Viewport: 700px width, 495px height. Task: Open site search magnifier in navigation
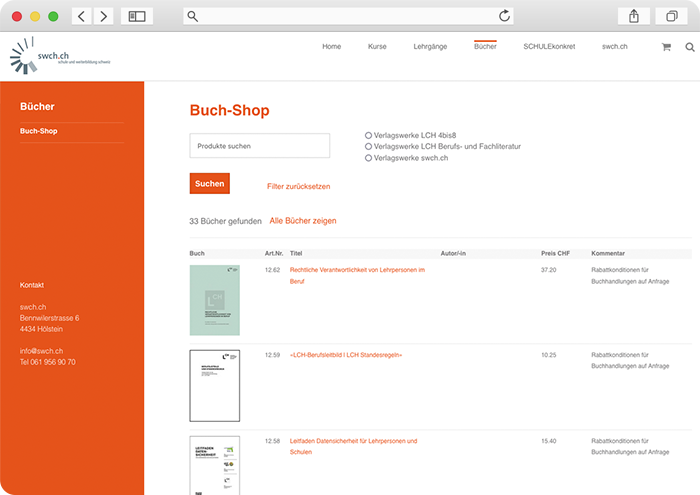tap(690, 47)
